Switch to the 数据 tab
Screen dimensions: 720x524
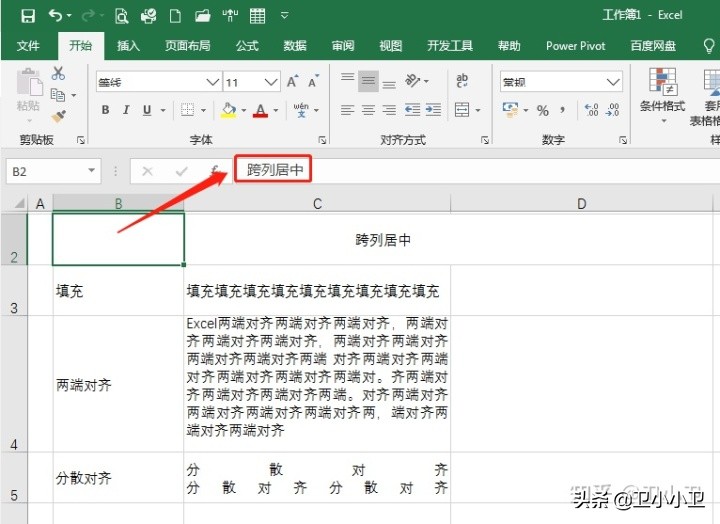[295, 46]
